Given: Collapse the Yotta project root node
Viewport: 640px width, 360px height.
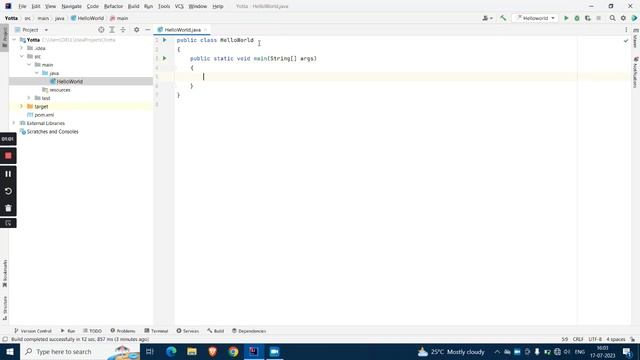Looking at the screenshot, I should point(14,40).
